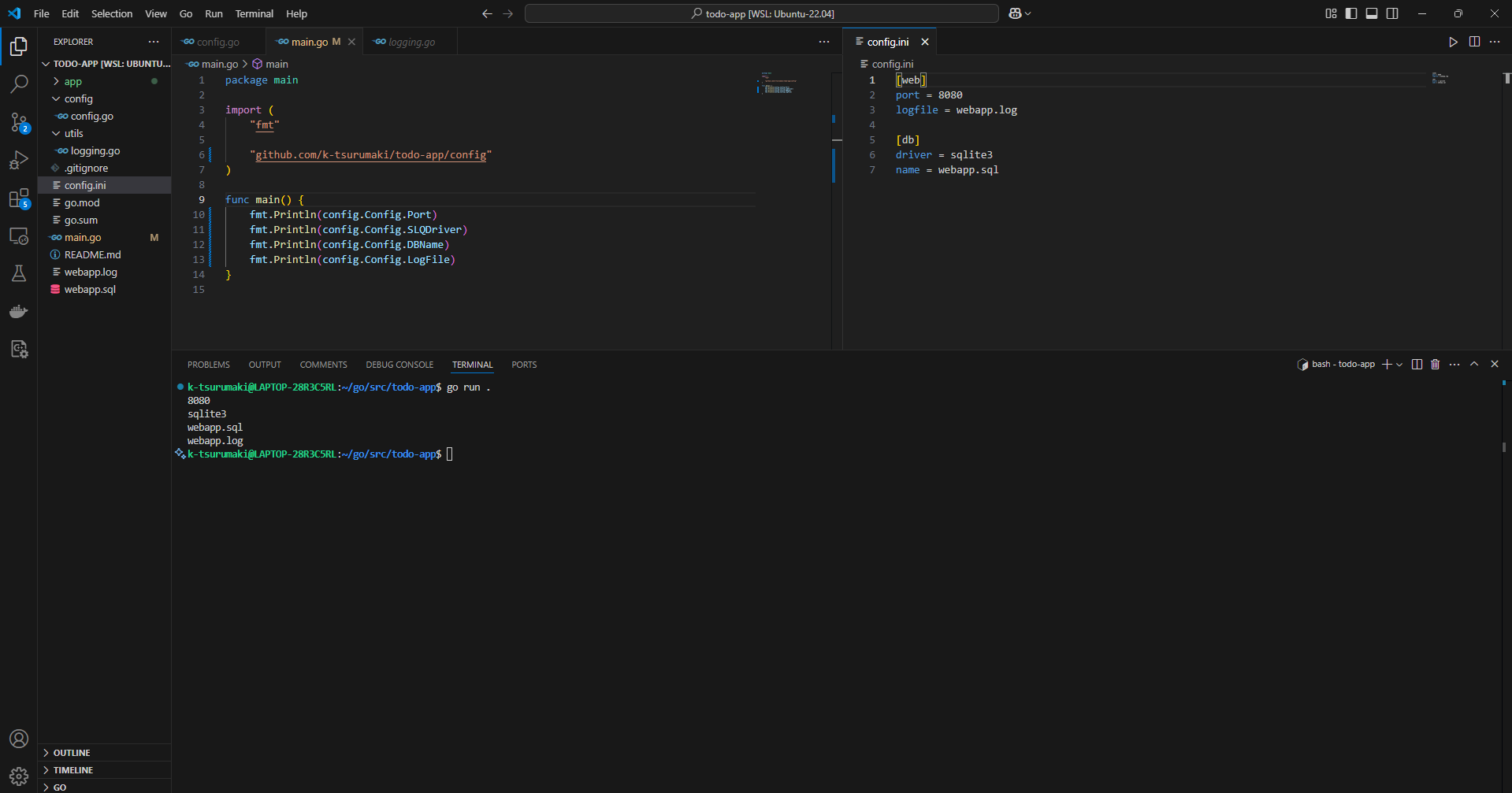Open the Terminal menu
The image size is (1512, 793).
click(254, 13)
